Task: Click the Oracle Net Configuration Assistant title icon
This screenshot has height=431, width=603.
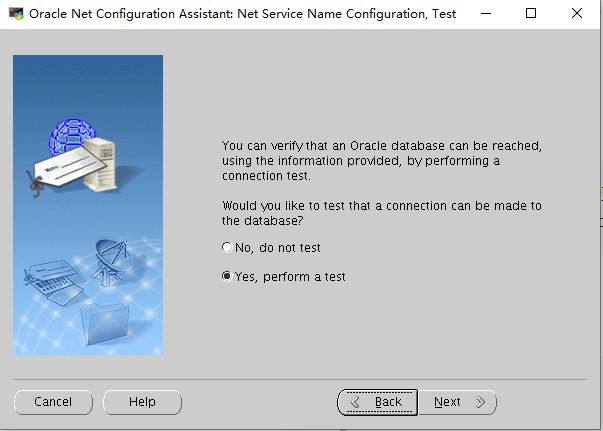Action: pyautogui.click(x=16, y=14)
